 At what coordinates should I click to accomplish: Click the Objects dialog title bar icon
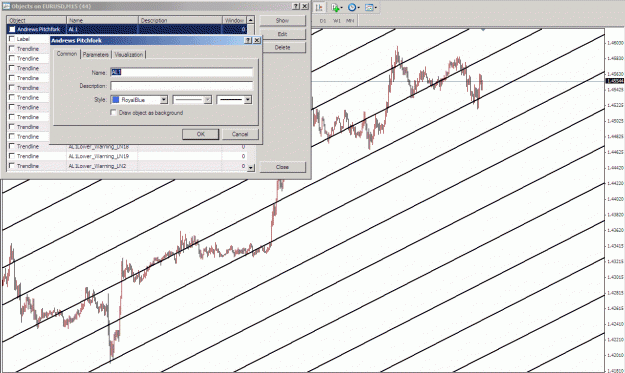[x=6, y=6]
